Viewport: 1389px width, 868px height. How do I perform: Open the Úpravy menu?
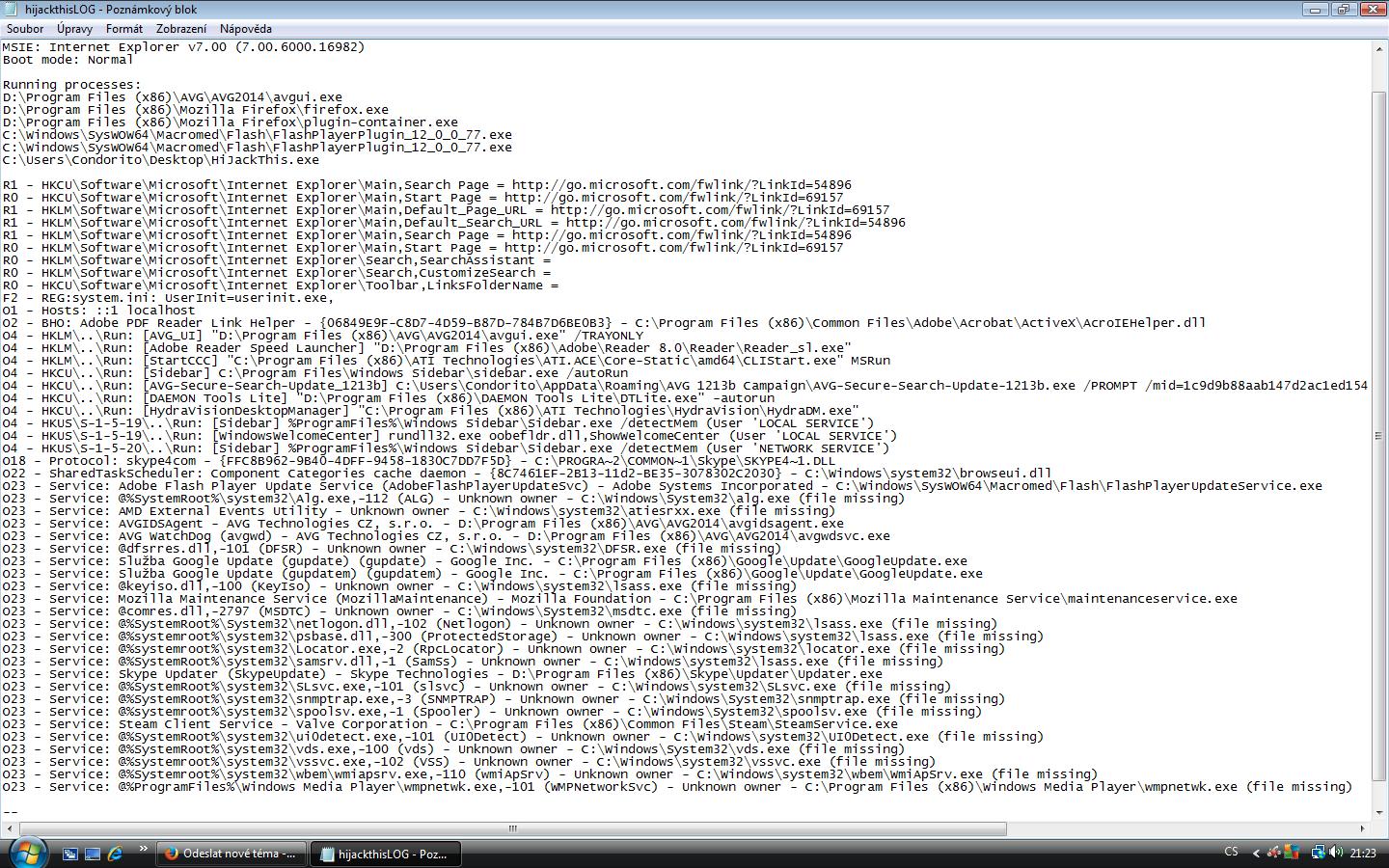click(x=74, y=29)
